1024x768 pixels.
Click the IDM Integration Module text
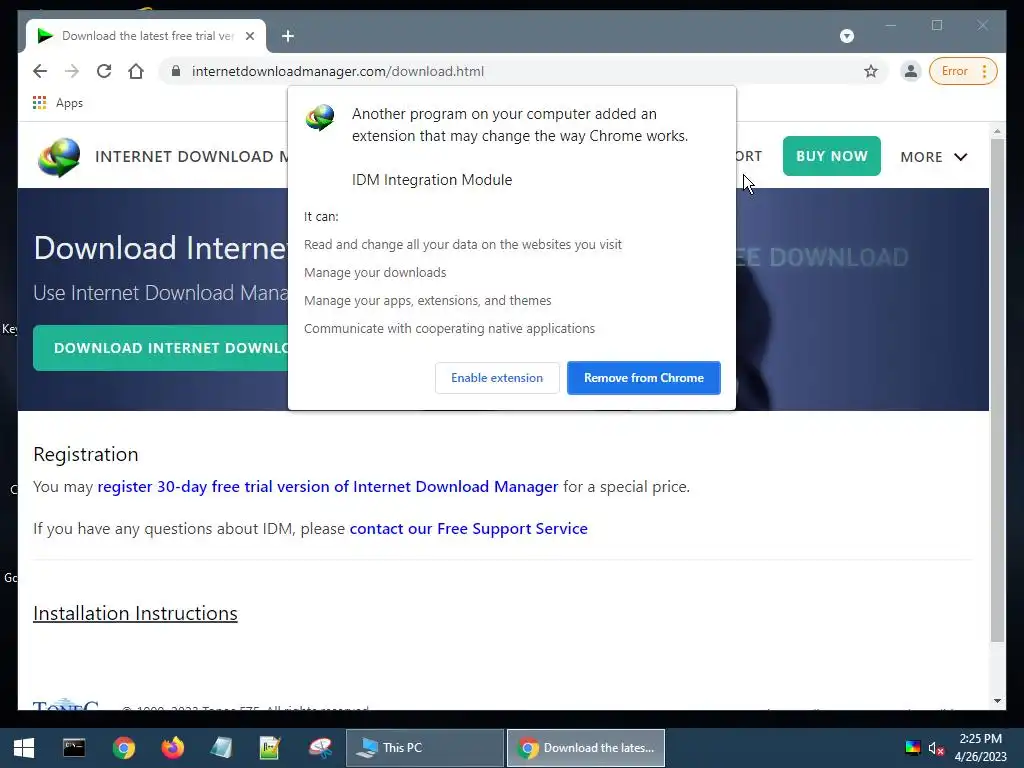click(432, 180)
